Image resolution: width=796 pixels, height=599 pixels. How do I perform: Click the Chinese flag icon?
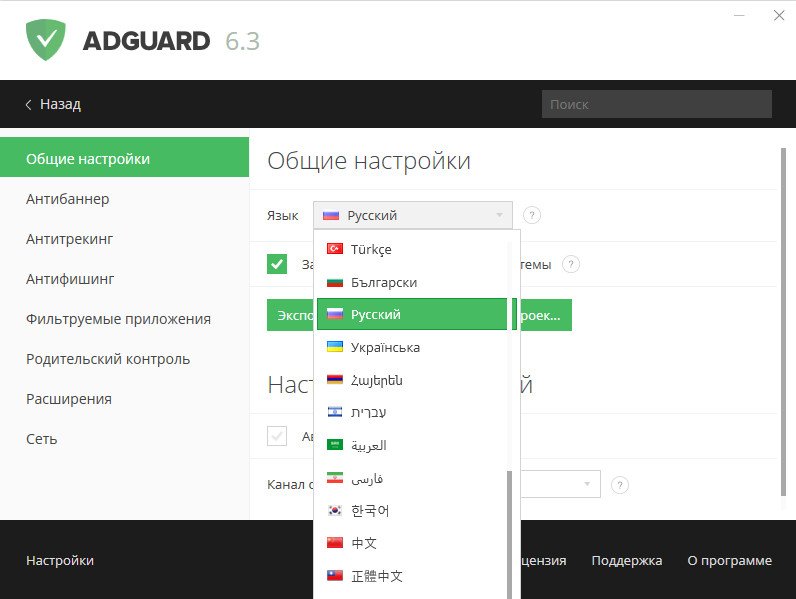point(335,543)
